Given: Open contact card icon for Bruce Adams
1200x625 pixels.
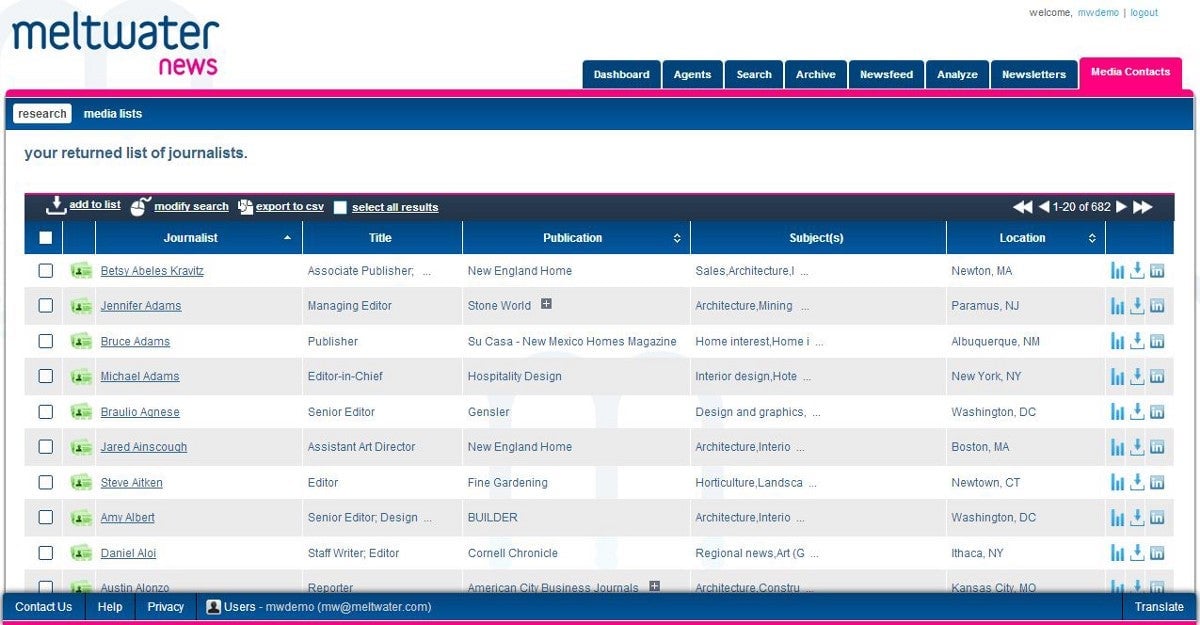Looking at the screenshot, I should (81, 341).
